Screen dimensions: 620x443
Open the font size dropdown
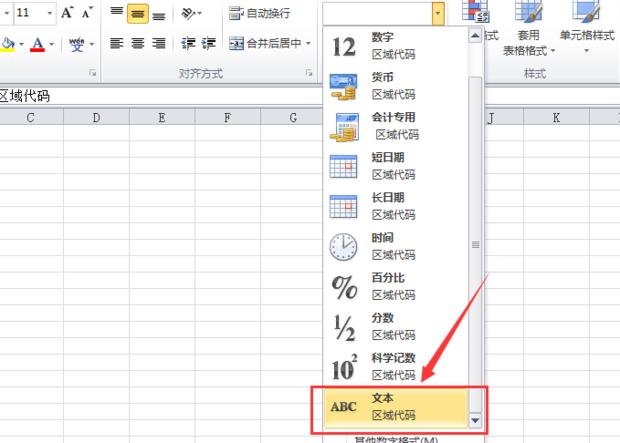[49, 13]
